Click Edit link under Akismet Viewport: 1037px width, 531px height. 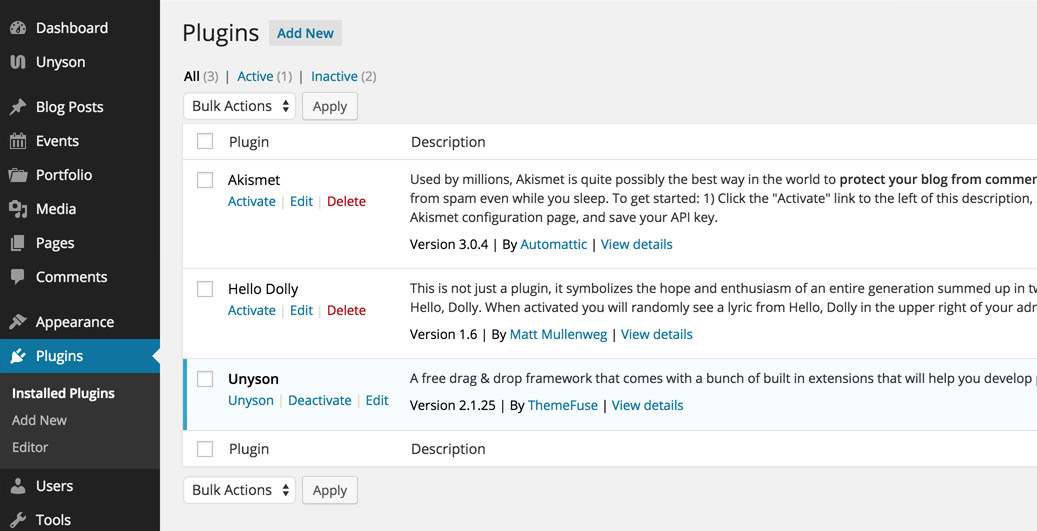tap(302, 202)
